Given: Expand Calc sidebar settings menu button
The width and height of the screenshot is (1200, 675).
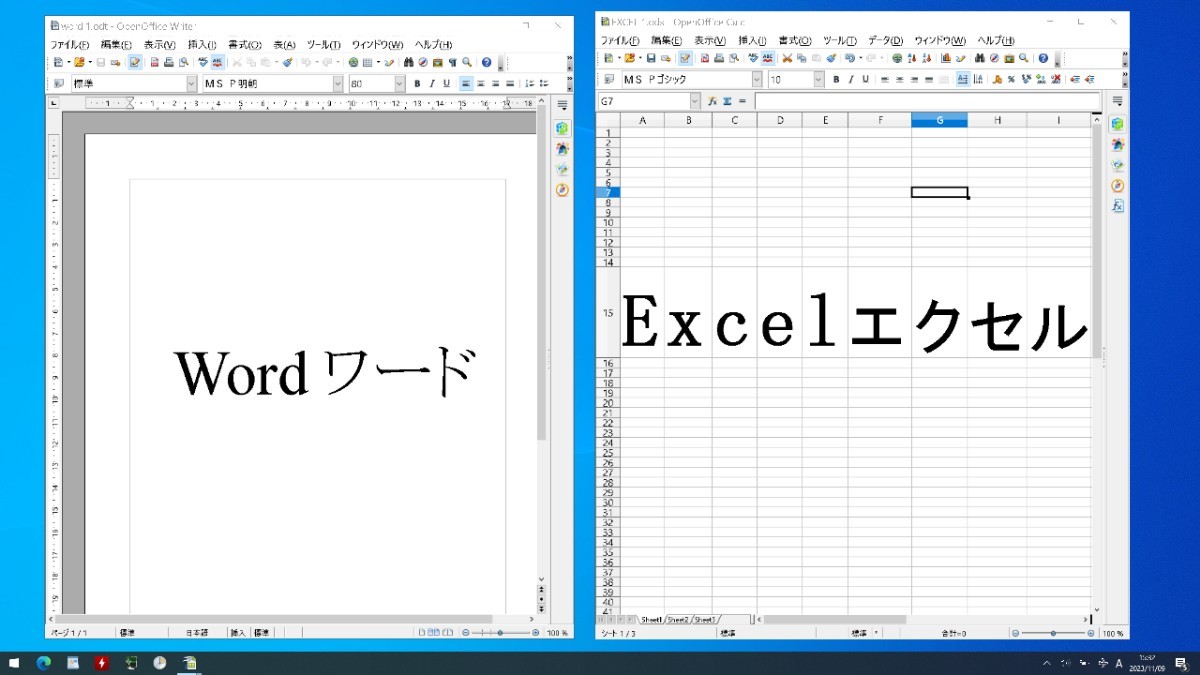Looking at the screenshot, I should [1117, 101].
